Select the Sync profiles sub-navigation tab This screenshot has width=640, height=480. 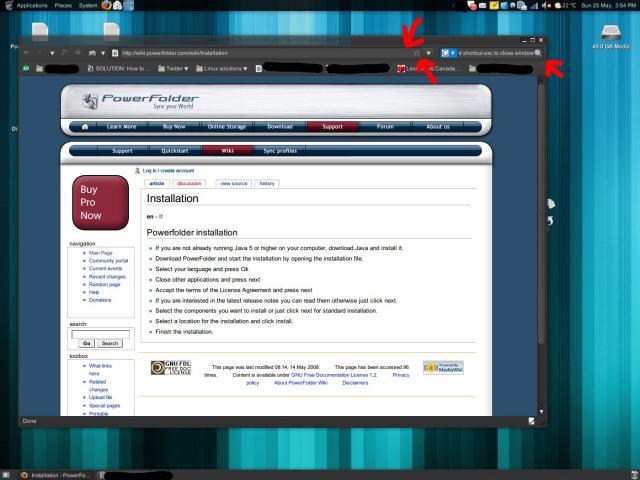[280, 151]
